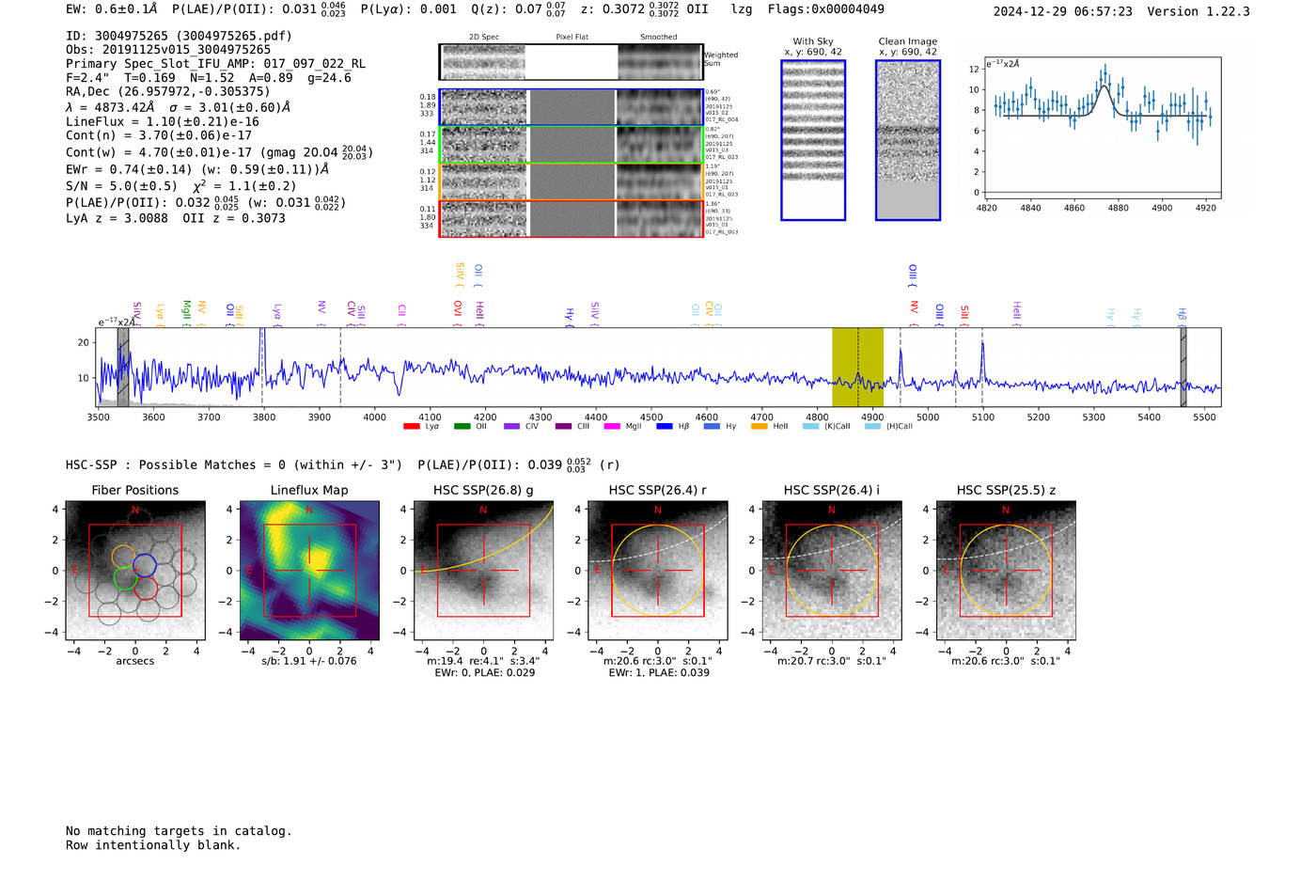Select the (H)CaII legend entry
1316x896 pixels.
pos(889,427)
